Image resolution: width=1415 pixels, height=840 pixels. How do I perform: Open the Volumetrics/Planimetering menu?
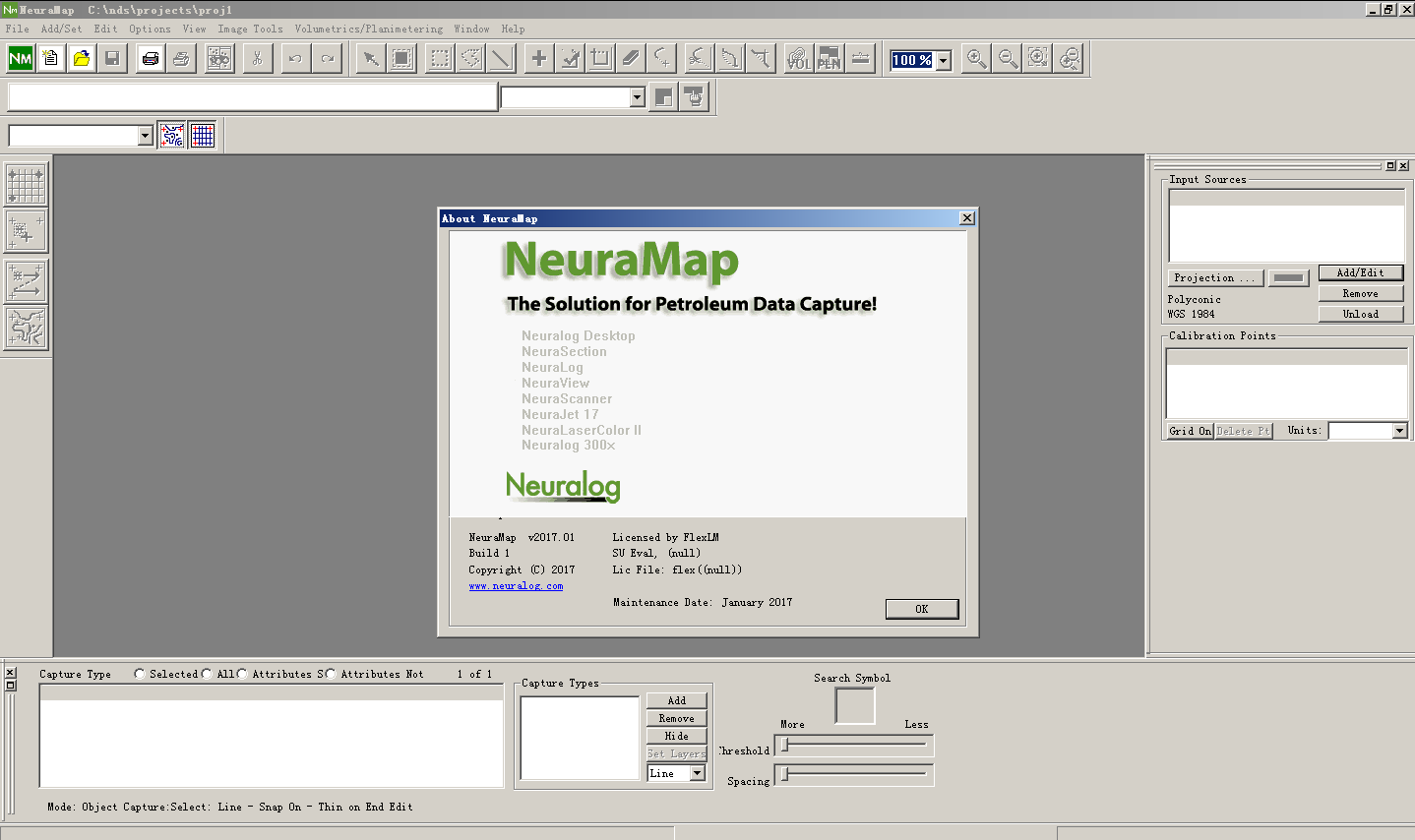tap(368, 29)
